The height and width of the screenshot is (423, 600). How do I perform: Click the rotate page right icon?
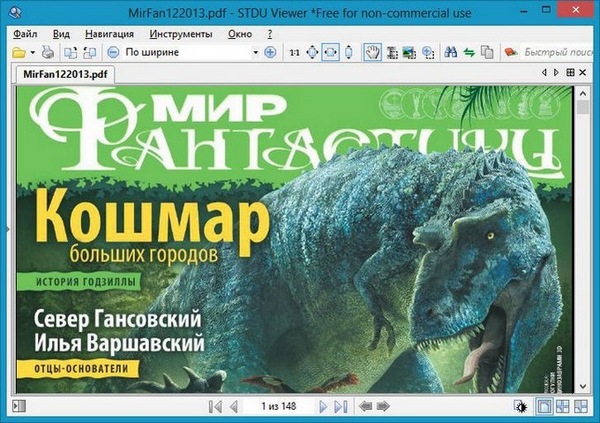89,52
